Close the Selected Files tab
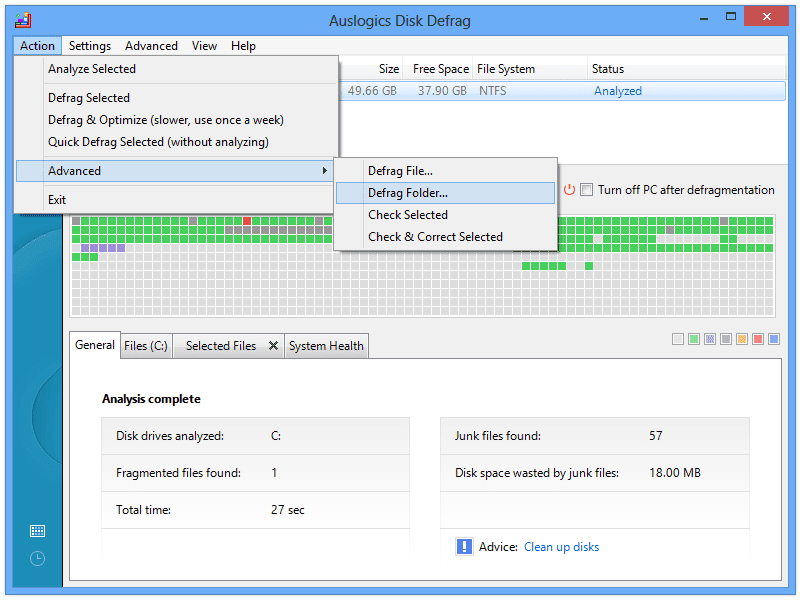 274,345
